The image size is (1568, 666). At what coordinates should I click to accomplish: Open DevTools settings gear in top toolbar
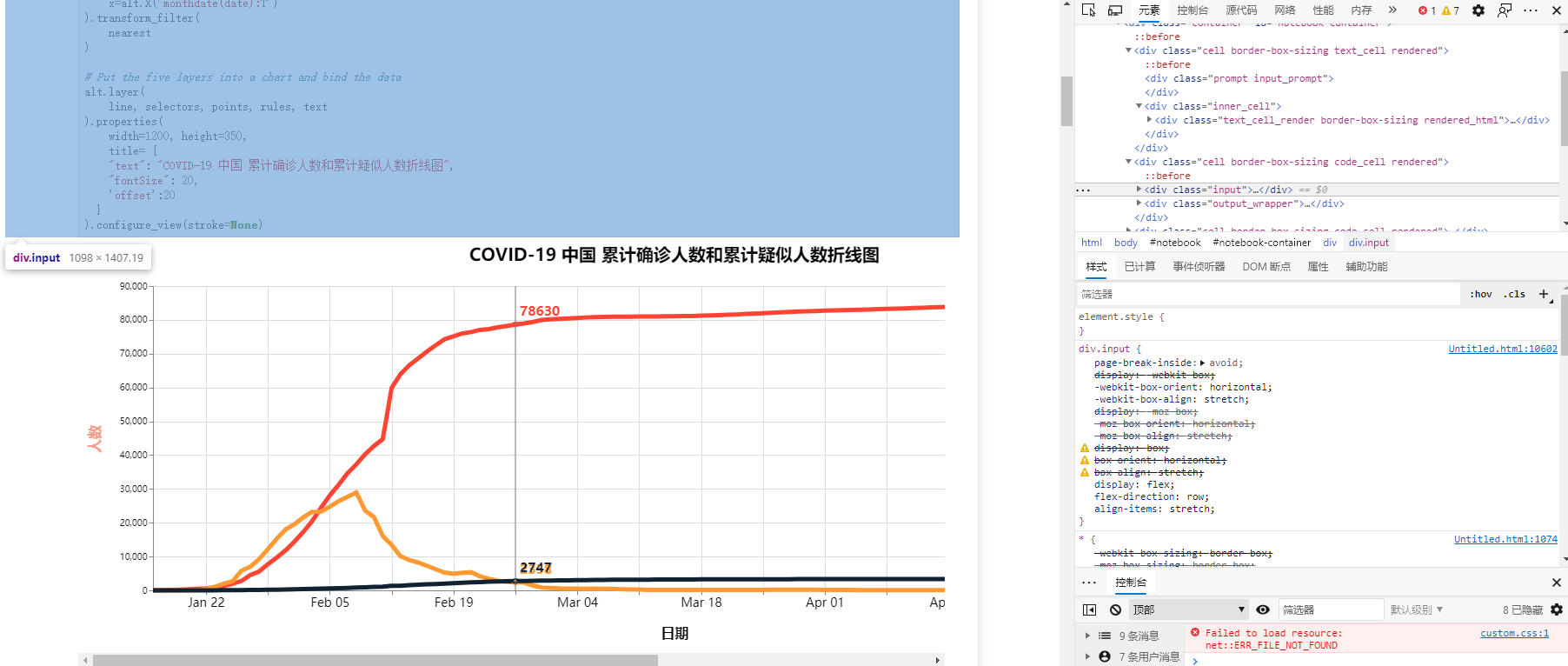pyautogui.click(x=1478, y=10)
